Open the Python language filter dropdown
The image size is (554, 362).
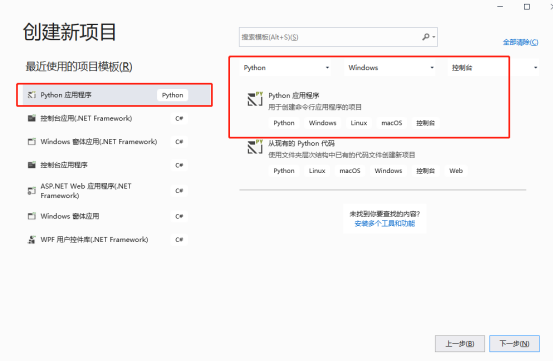pyautogui.click(x=286, y=67)
